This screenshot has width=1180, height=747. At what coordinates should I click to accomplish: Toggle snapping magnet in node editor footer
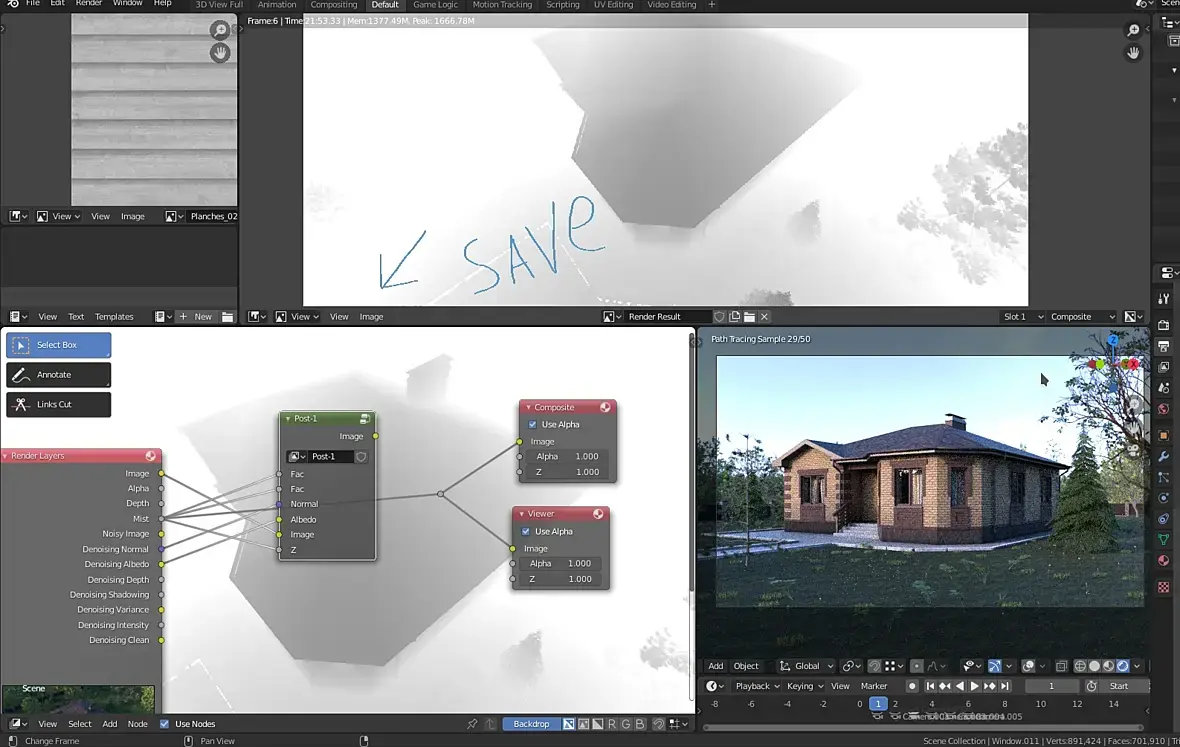click(658, 724)
